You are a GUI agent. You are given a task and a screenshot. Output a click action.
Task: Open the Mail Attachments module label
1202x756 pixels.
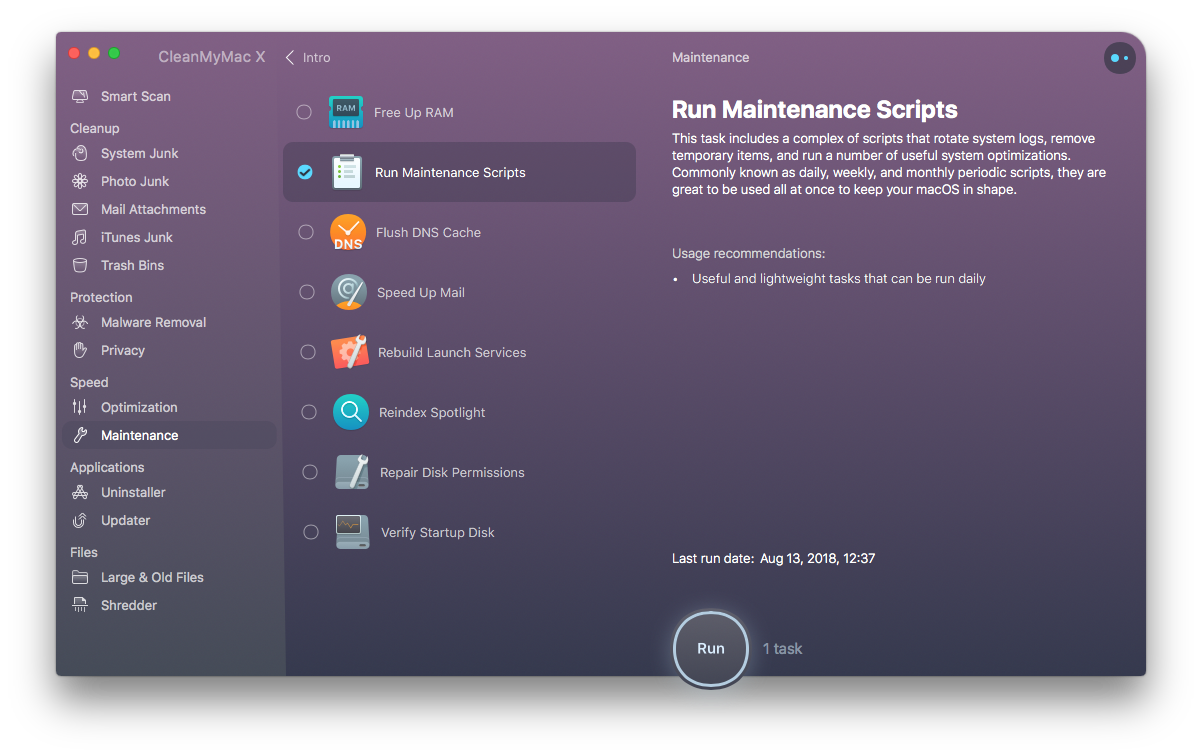tap(154, 209)
